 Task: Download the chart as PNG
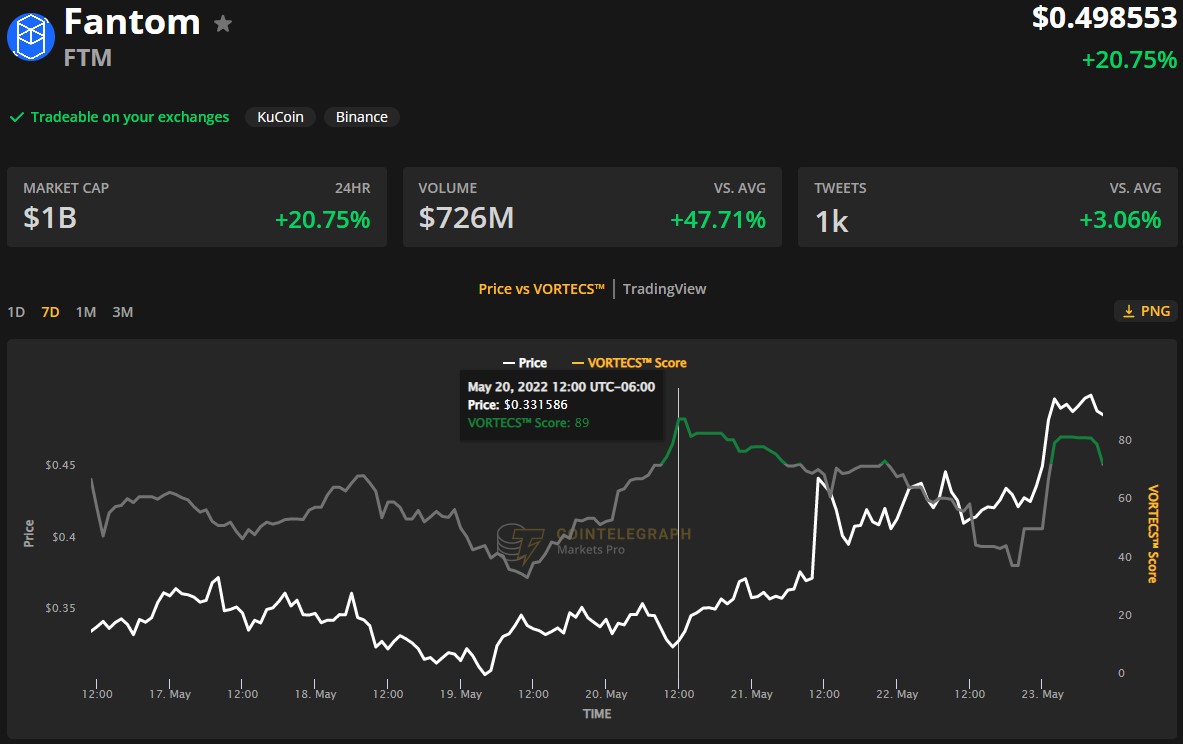1146,311
